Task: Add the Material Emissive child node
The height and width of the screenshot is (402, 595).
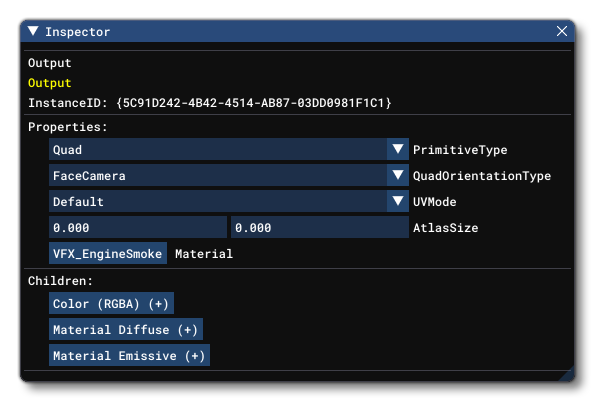Action: [x=129, y=355]
